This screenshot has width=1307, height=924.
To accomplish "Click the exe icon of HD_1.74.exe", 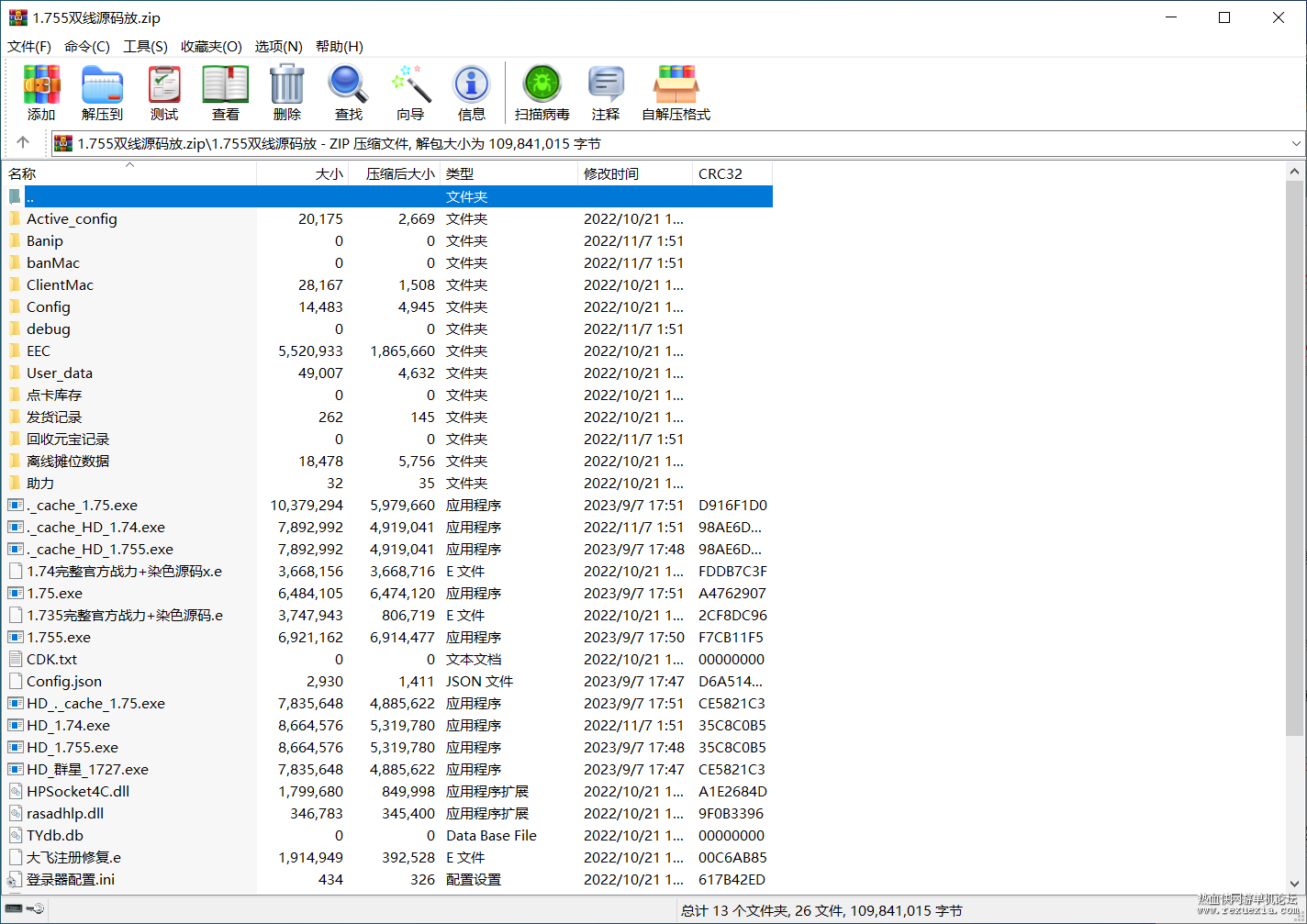I will [15, 725].
